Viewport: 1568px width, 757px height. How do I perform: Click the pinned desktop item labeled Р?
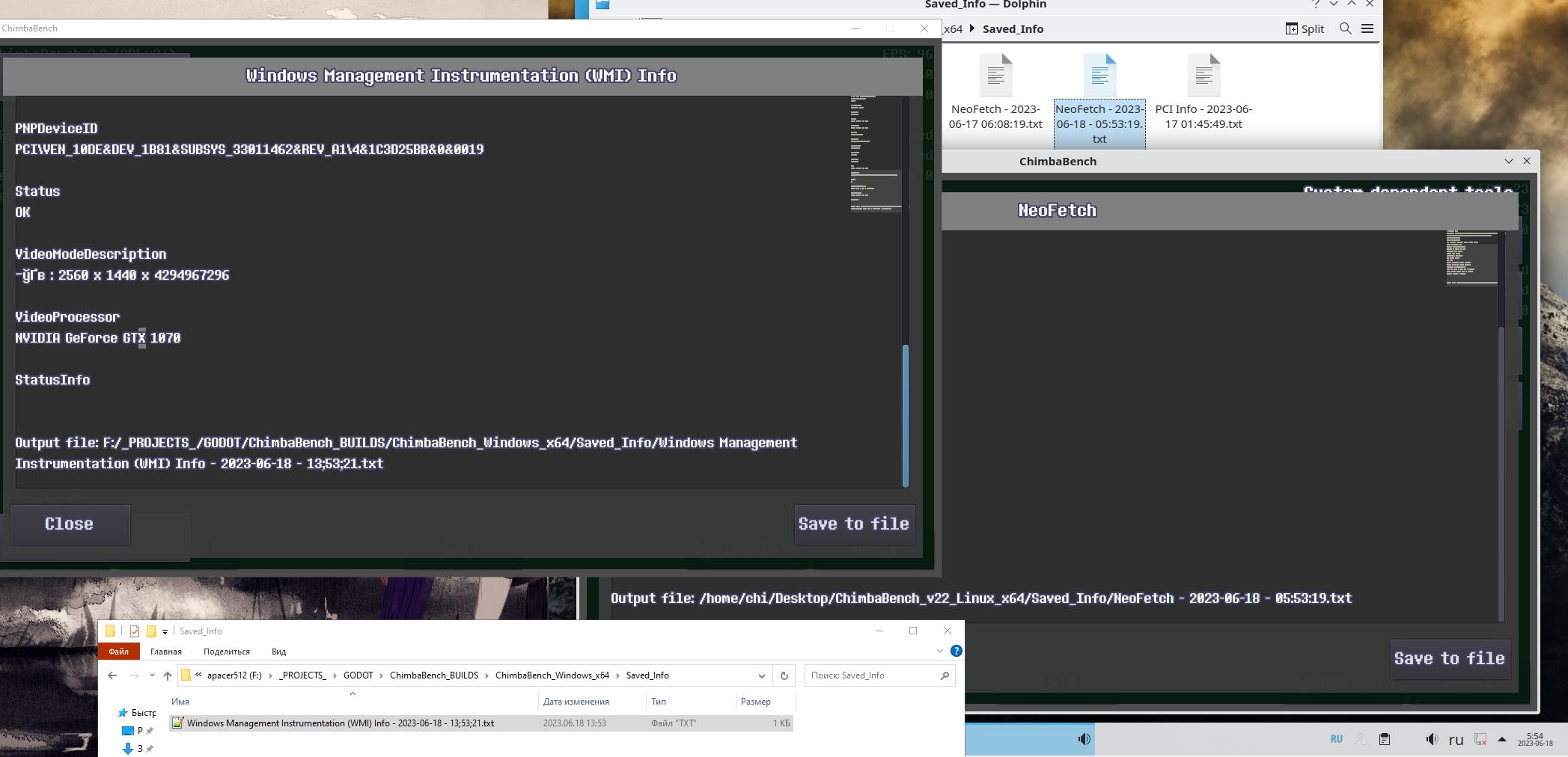coord(137,731)
